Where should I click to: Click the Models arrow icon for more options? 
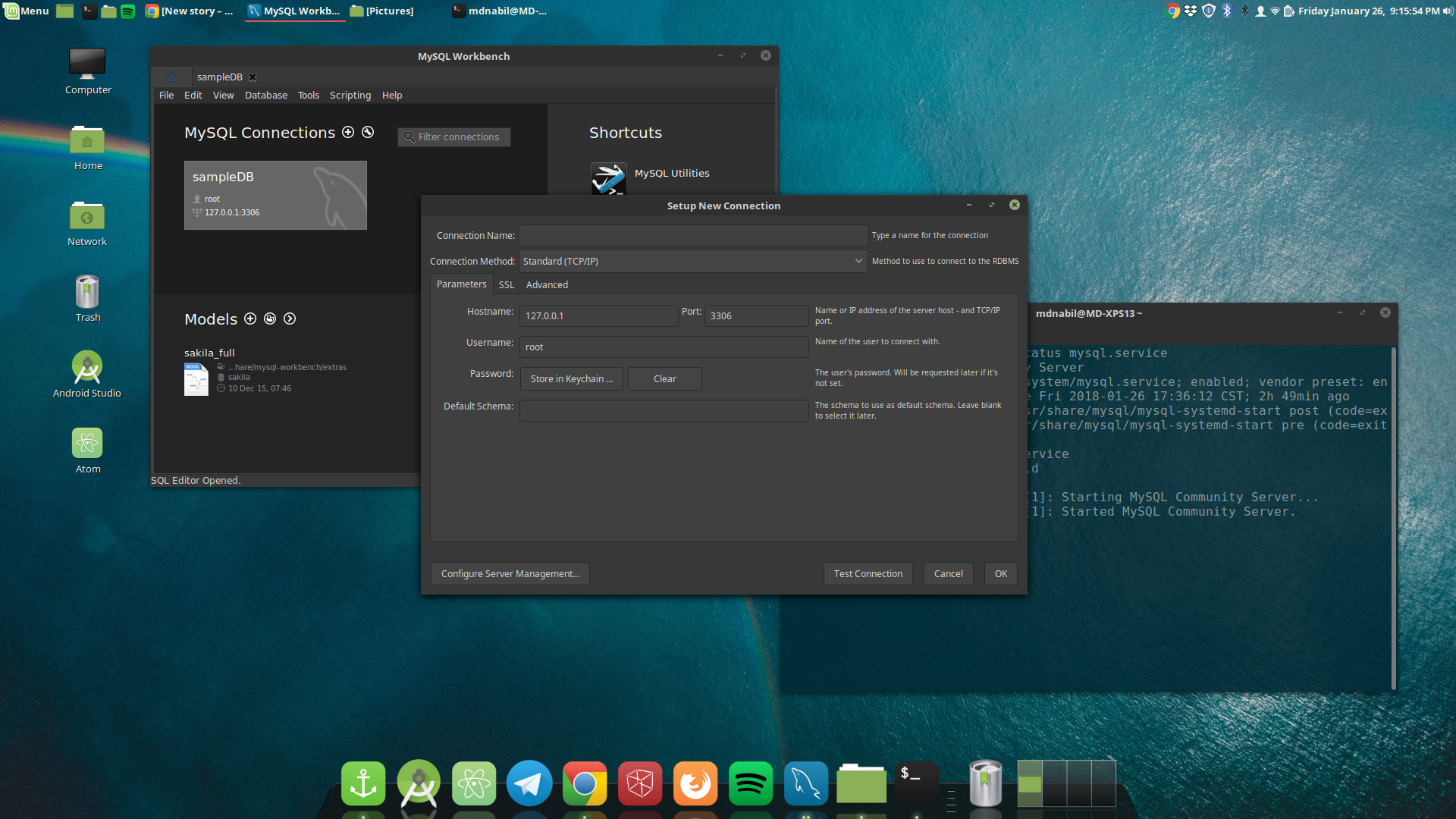(290, 318)
